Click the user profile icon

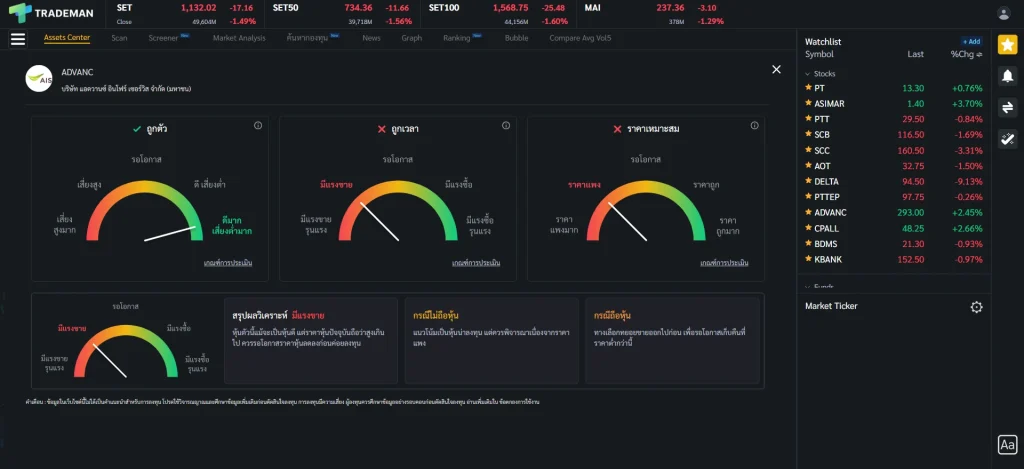point(1004,13)
